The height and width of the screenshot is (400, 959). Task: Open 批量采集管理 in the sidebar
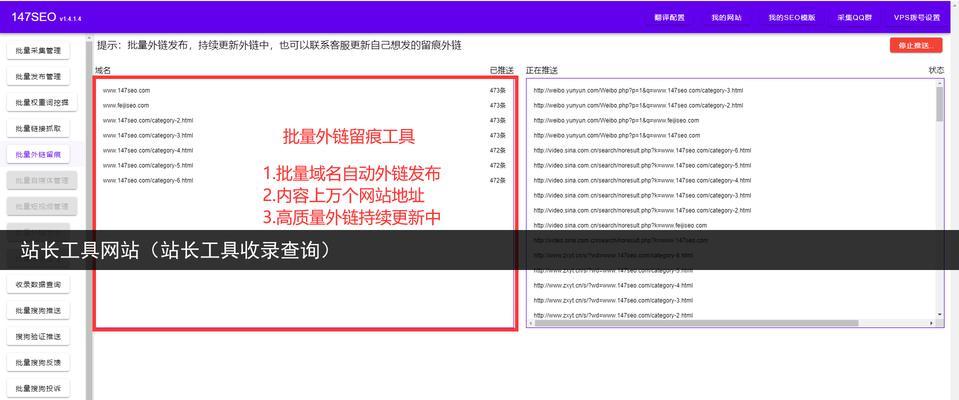[38, 51]
